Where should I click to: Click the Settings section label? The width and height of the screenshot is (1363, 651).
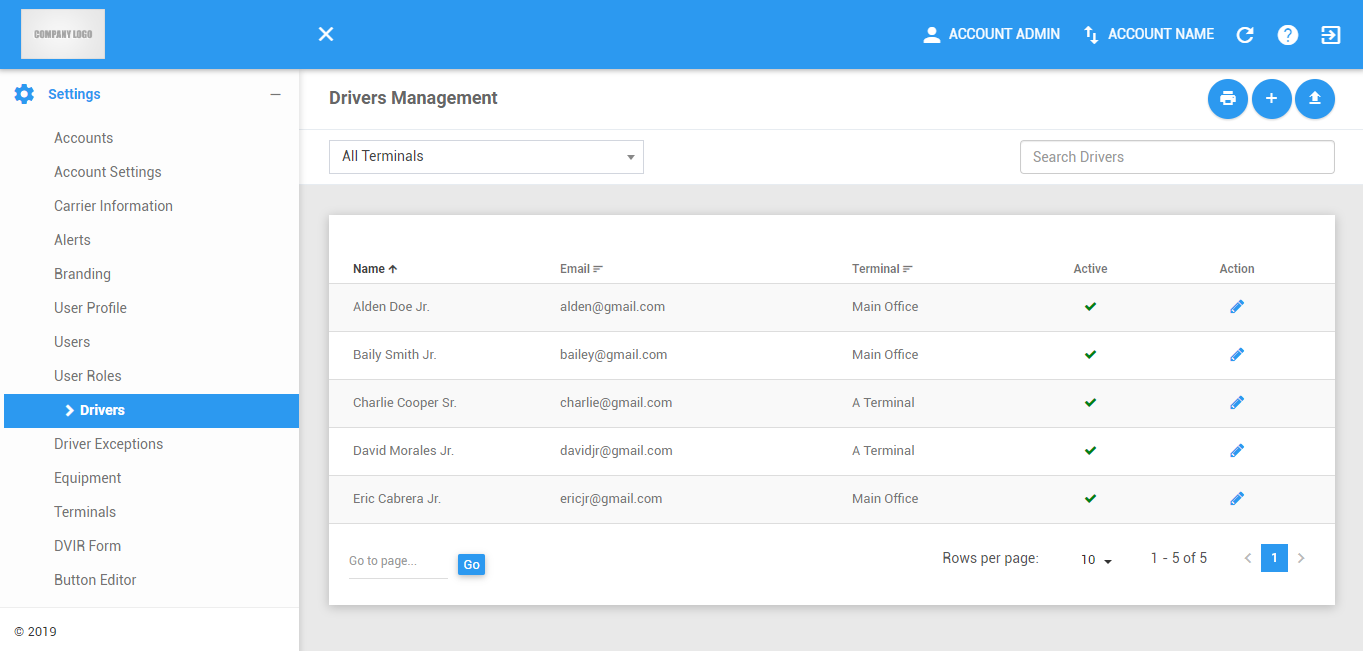74,94
